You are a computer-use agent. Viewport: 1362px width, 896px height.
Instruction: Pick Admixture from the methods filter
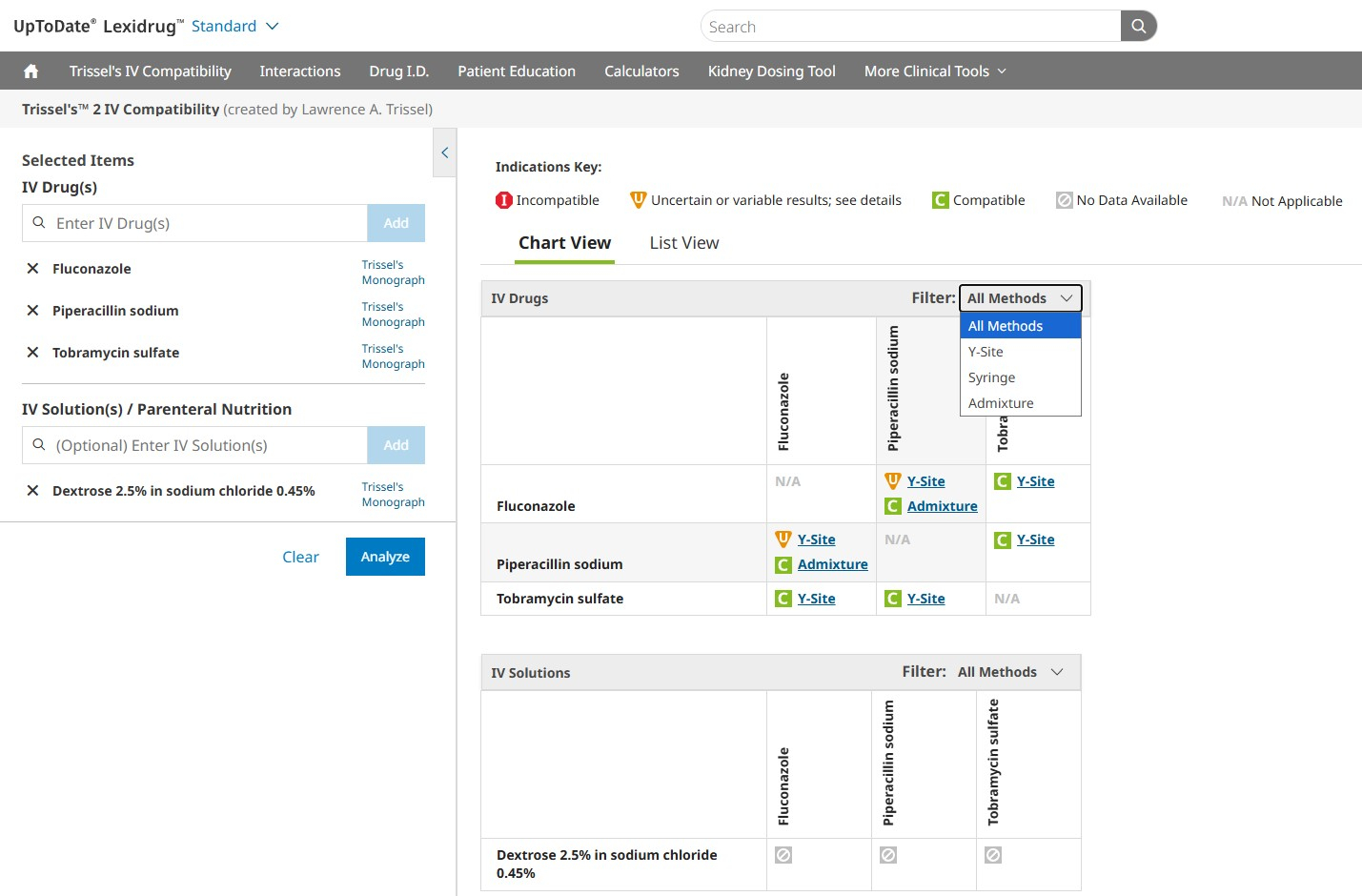click(x=1001, y=403)
